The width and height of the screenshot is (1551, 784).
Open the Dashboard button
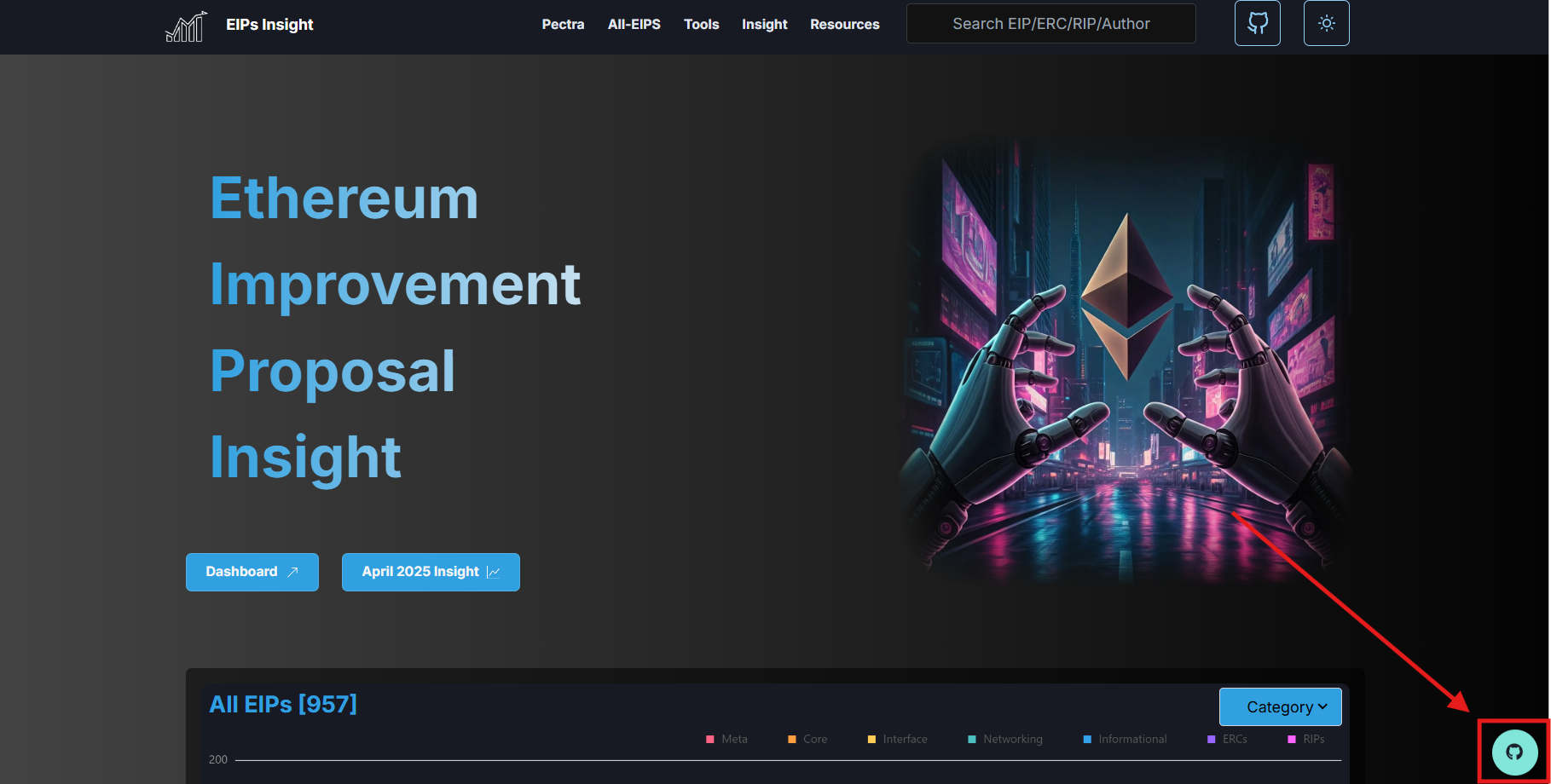point(252,572)
